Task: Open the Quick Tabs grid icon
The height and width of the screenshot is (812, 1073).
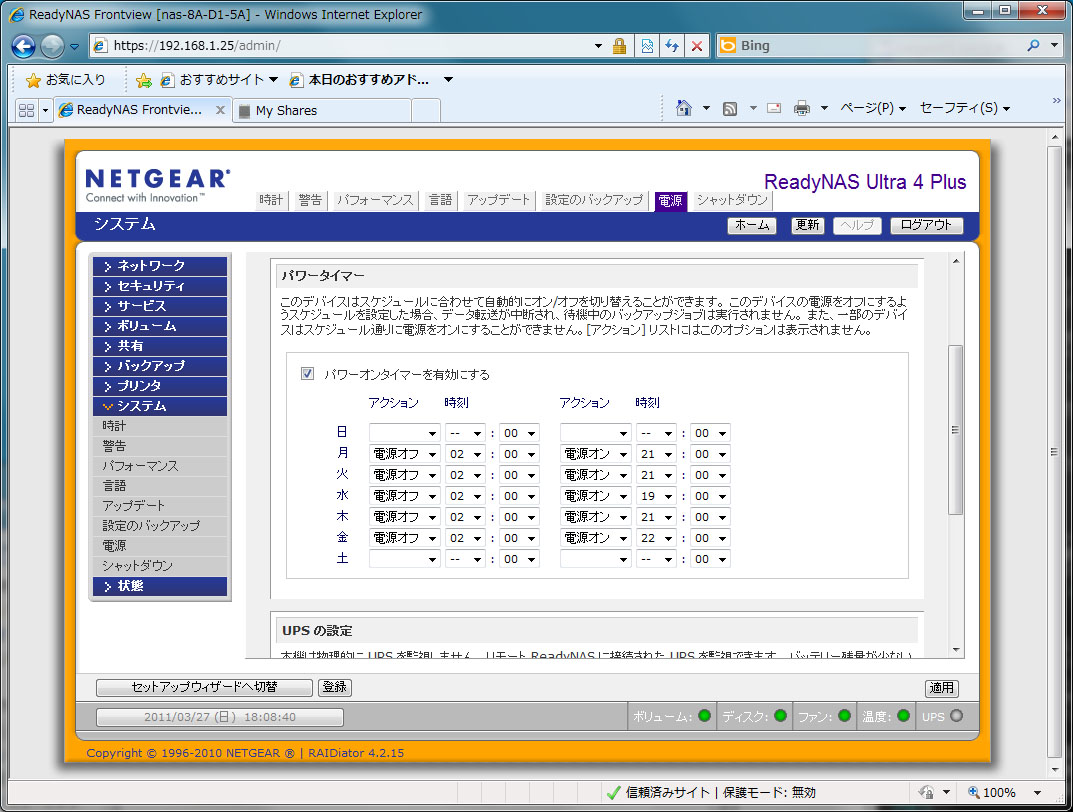Action: point(27,110)
